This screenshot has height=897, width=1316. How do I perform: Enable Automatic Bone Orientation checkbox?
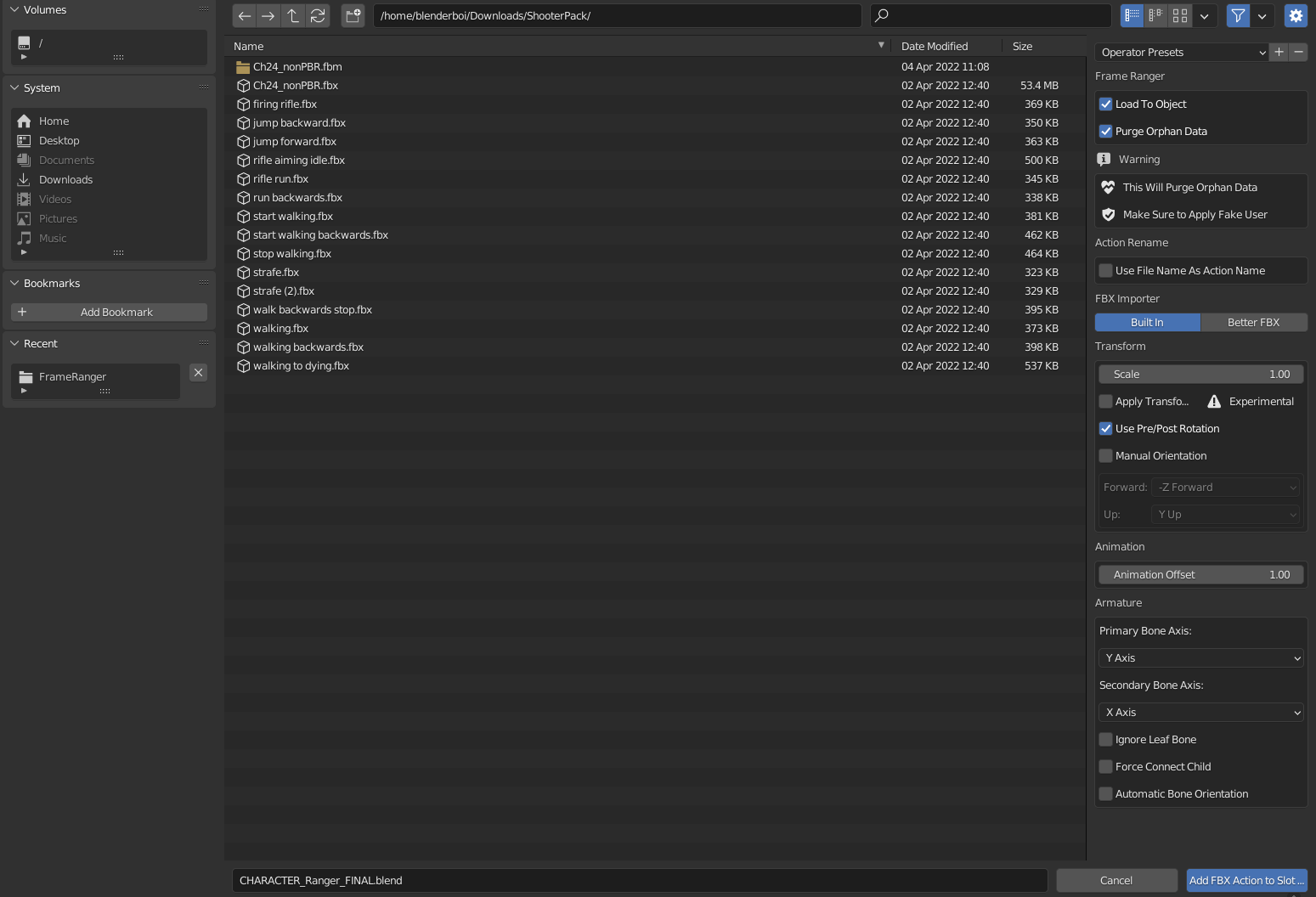coord(1106,794)
